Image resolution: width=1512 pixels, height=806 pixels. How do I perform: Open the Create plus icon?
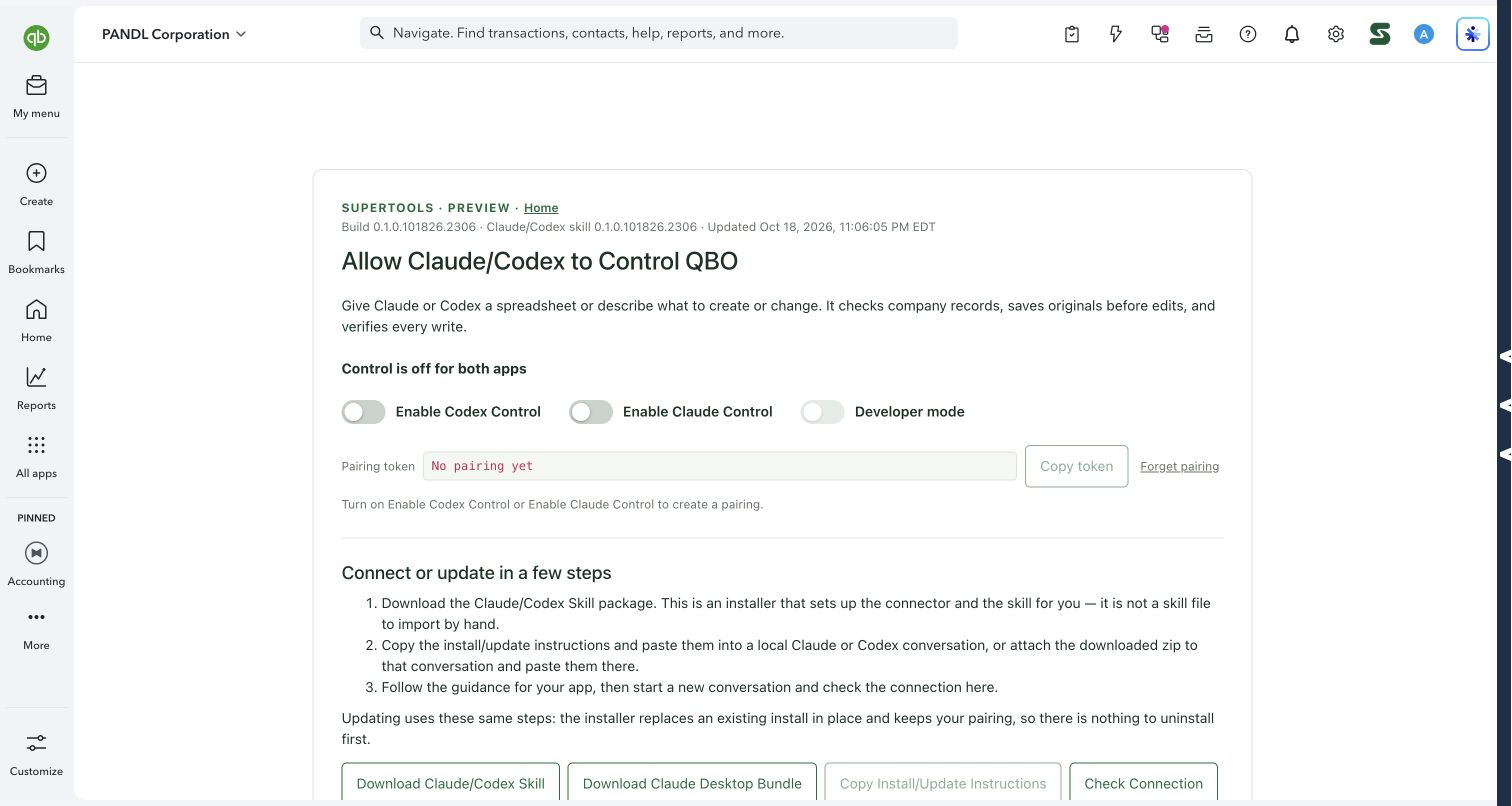(x=36, y=173)
